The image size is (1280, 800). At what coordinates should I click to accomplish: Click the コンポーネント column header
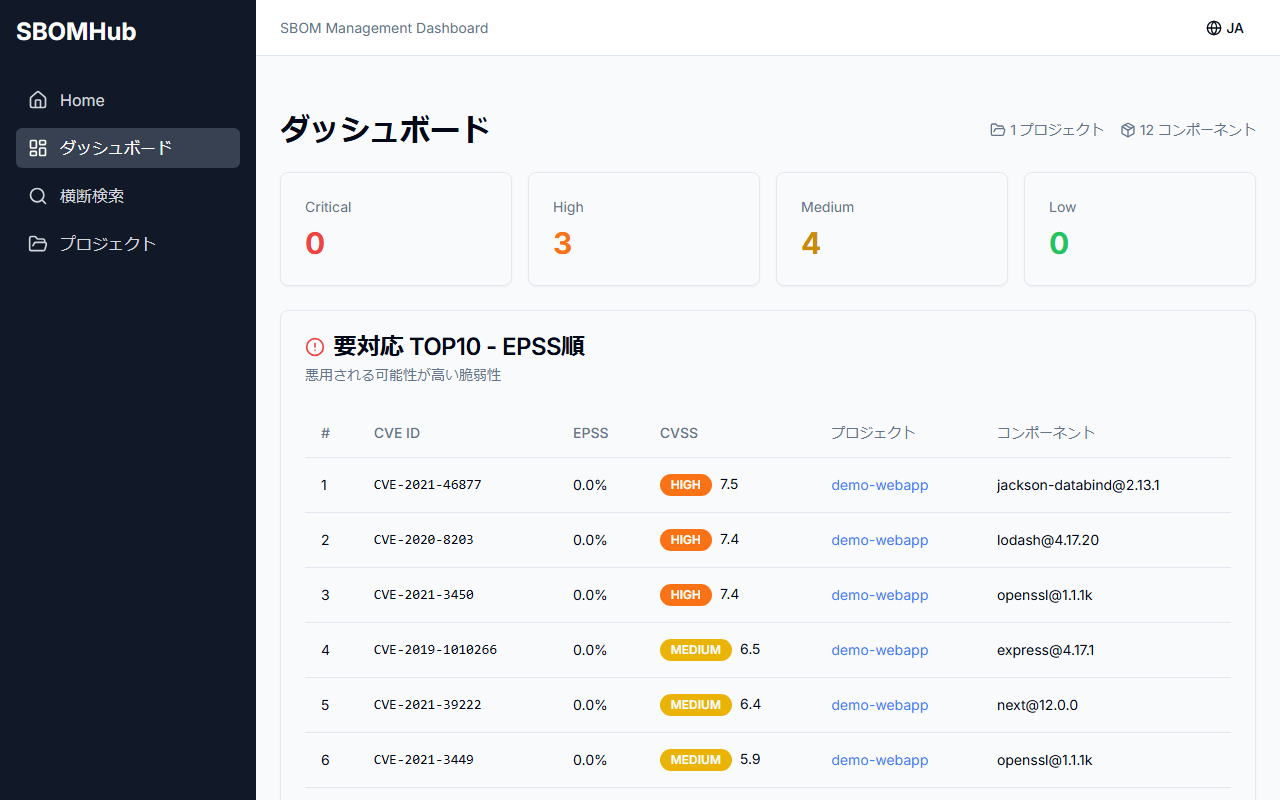(x=1046, y=433)
